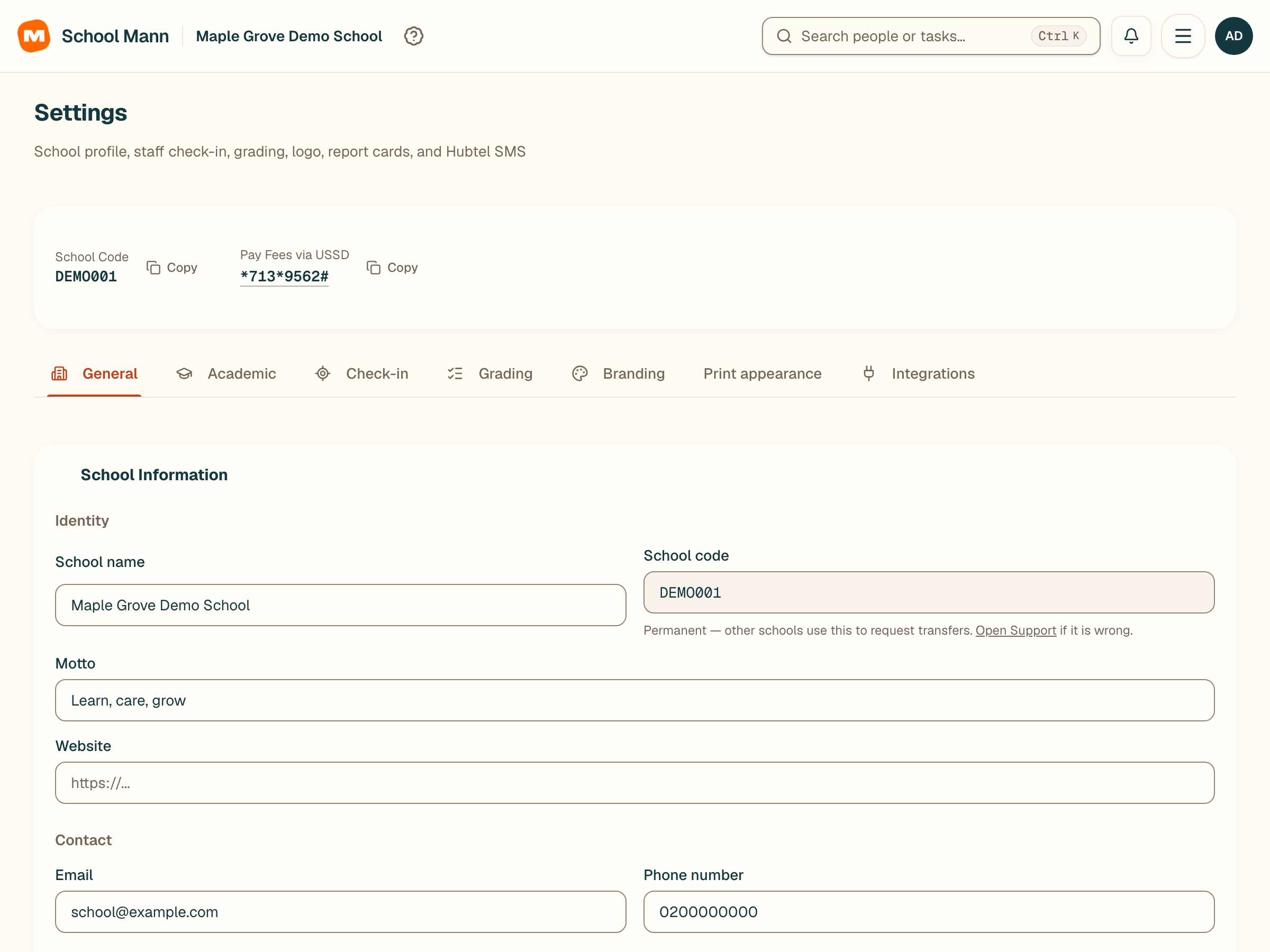The width and height of the screenshot is (1270, 952).
Task: Switch to the Branding tab
Action: [x=619, y=373]
